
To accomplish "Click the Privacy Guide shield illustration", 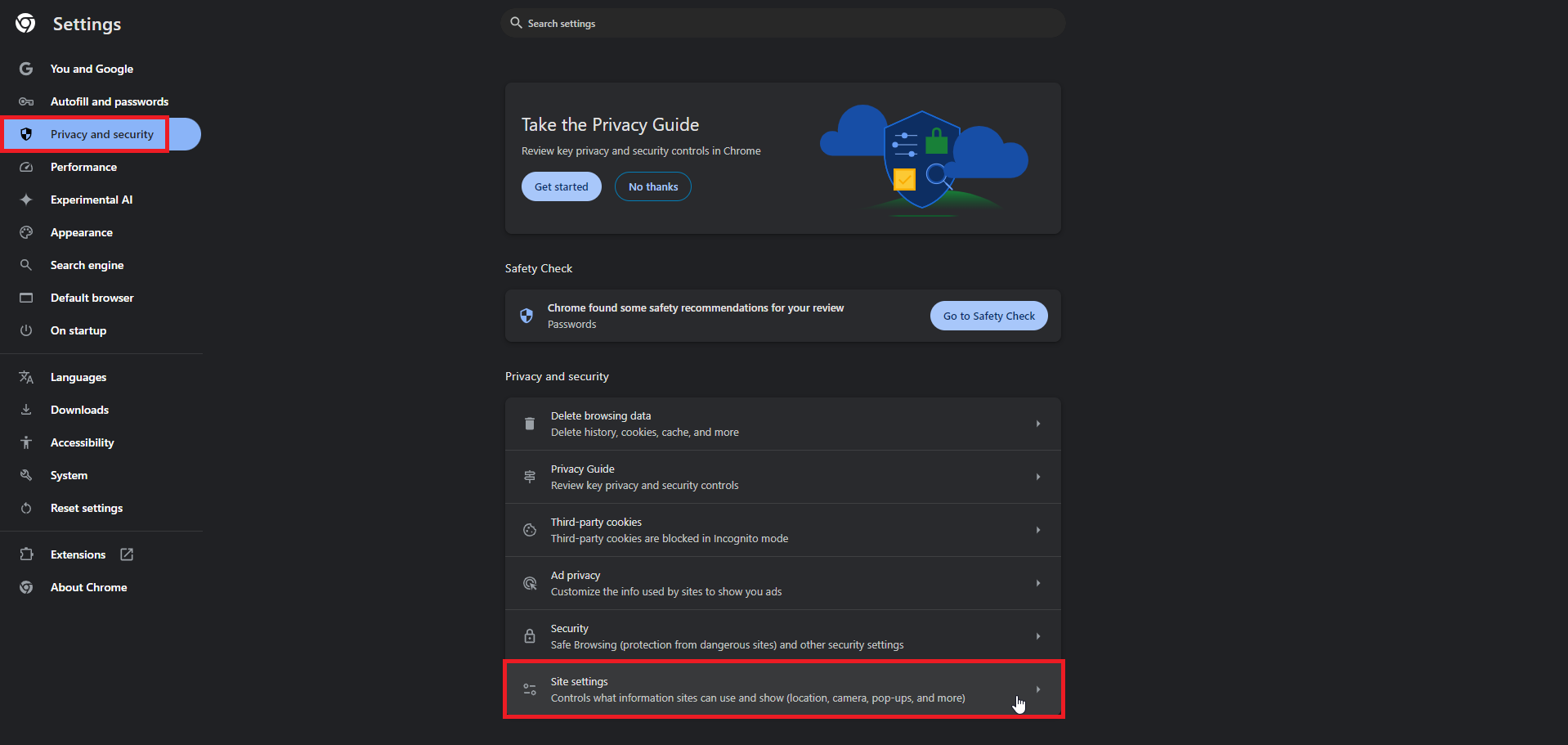I will (x=924, y=159).
